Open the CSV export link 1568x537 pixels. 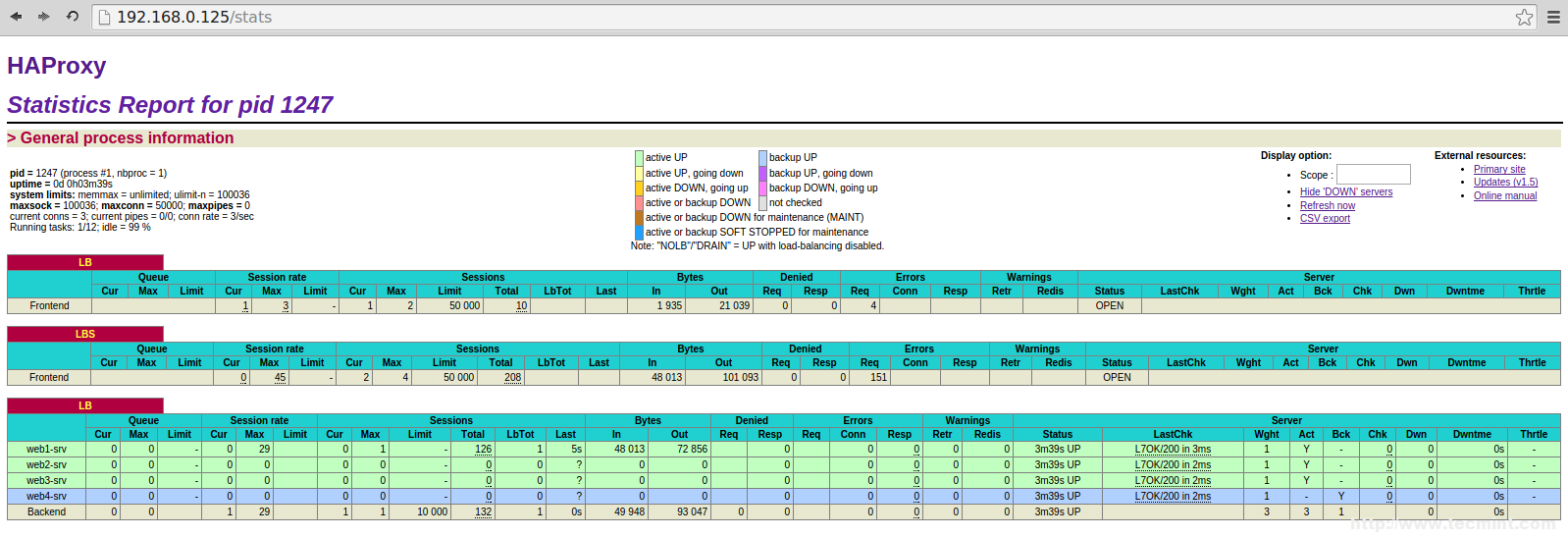(x=1325, y=219)
